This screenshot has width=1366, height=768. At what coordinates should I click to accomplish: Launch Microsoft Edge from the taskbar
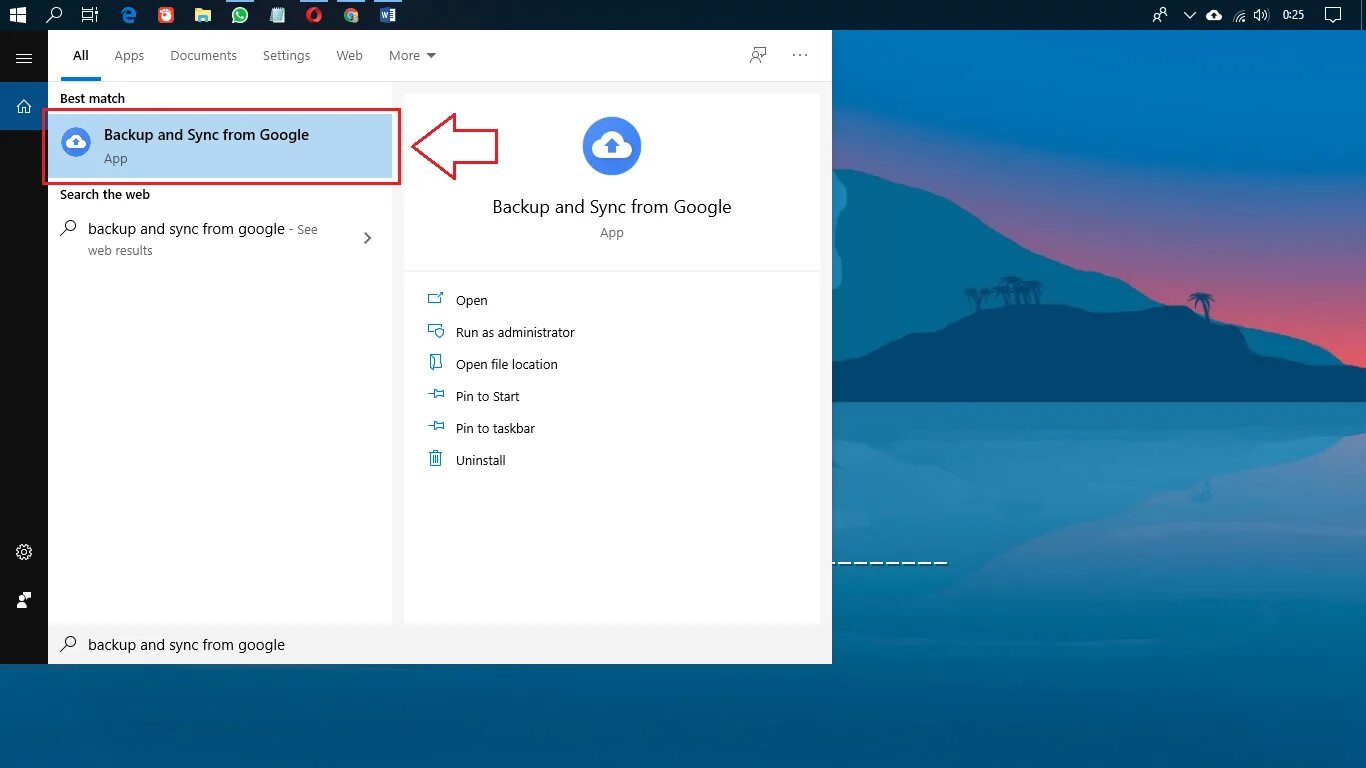point(128,15)
